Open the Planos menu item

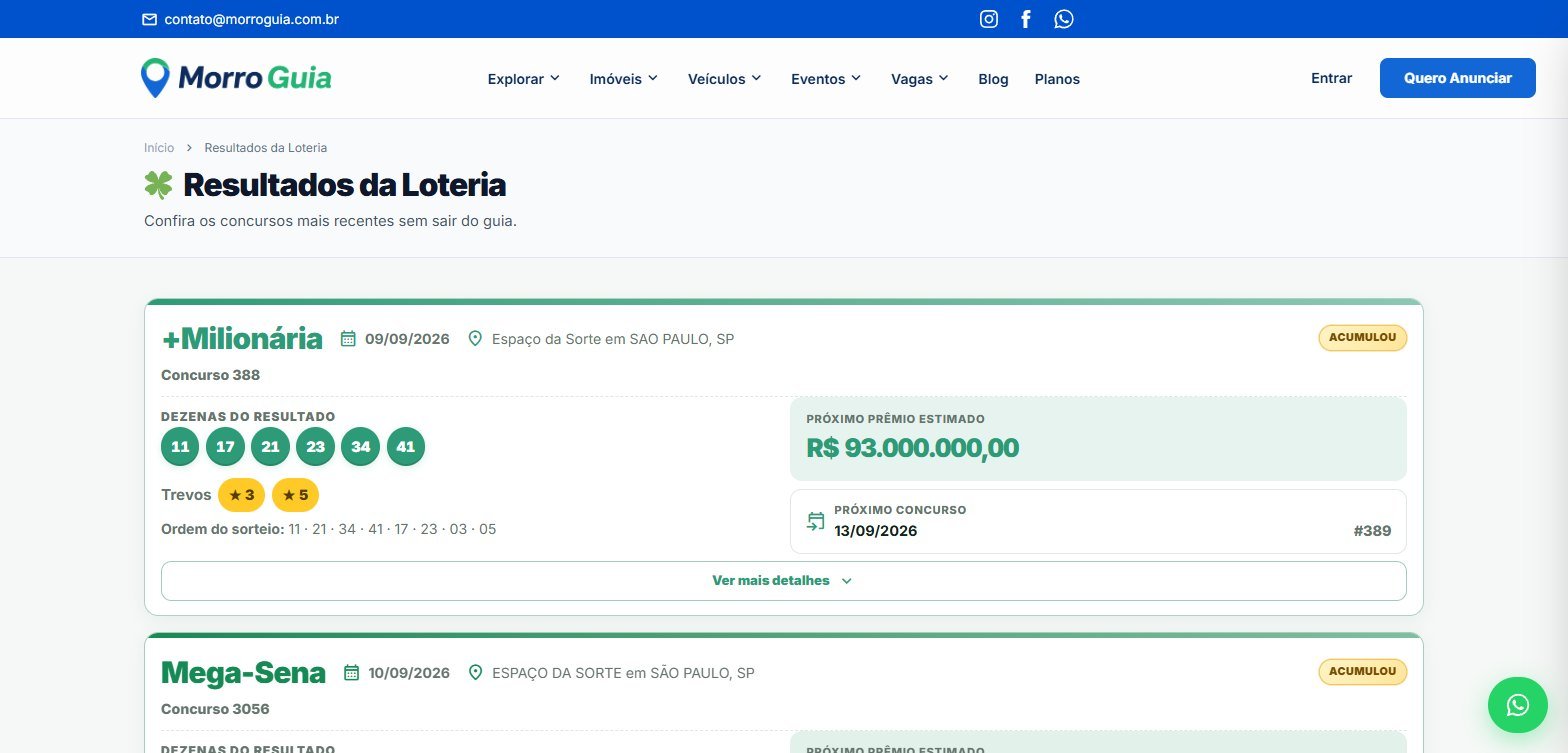pyautogui.click(x=1057, y=79)
